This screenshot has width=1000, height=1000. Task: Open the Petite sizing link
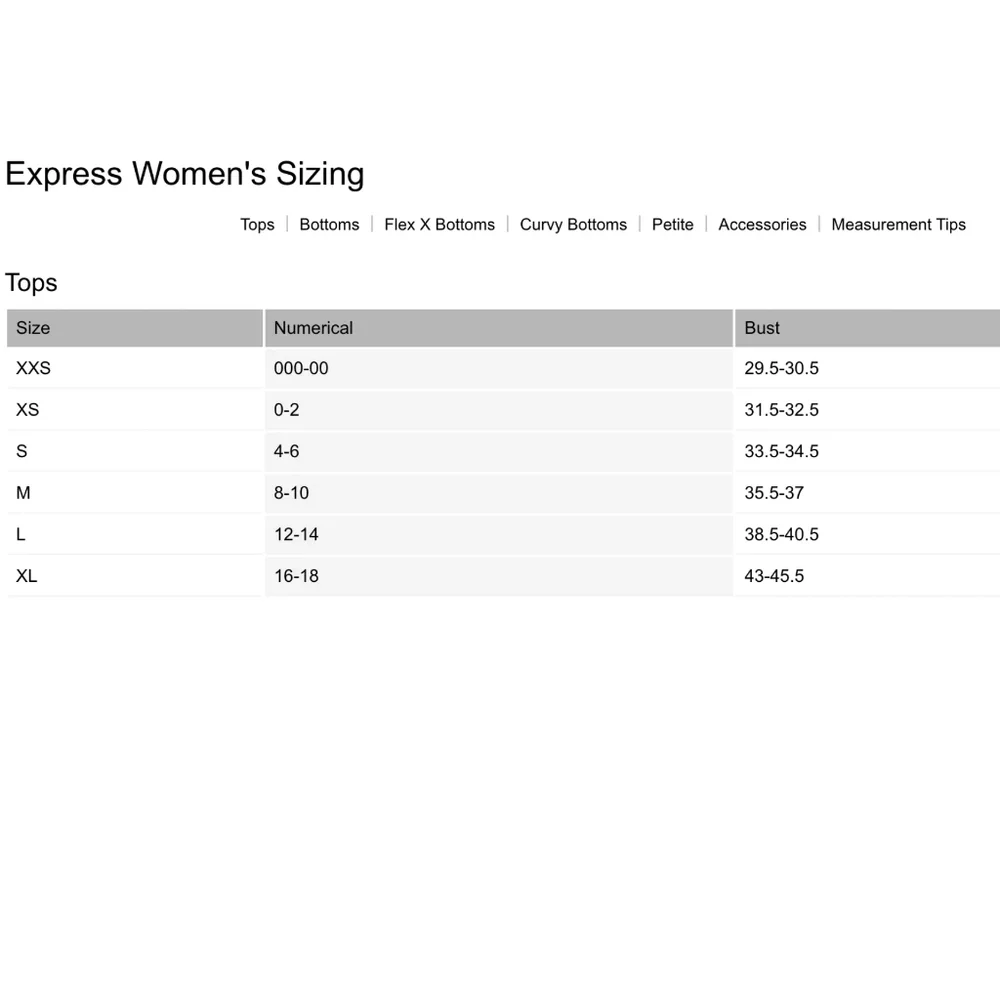[x=672, y=224]
